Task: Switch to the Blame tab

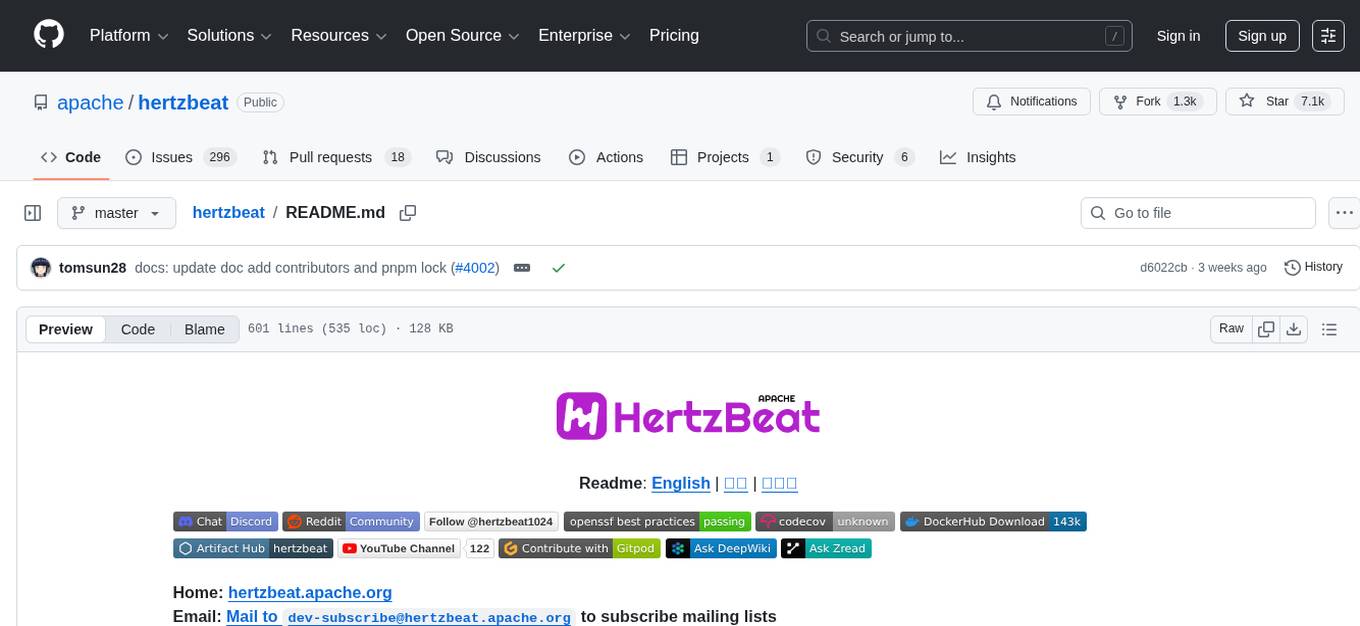Action: pyautogui.click(x=204, y=329)
